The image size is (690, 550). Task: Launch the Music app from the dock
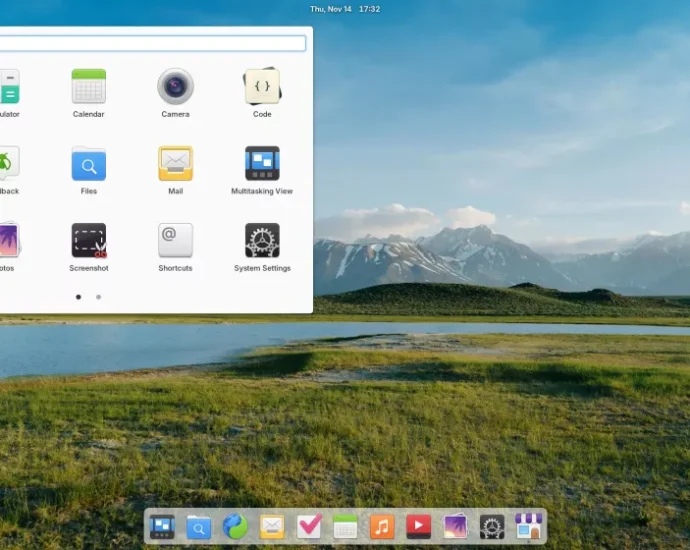[x=381, y=526]
